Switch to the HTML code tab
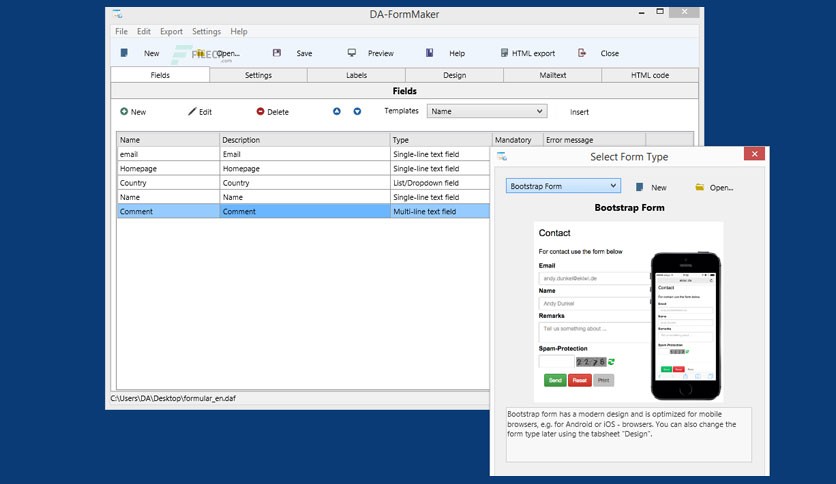 650,75
